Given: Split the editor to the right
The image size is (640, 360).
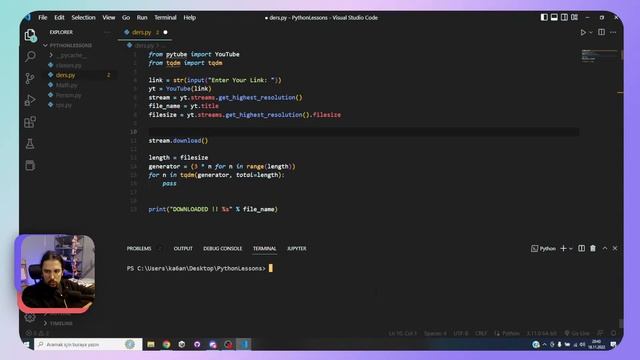Looking at the screenshot, I should click(601, 32).
